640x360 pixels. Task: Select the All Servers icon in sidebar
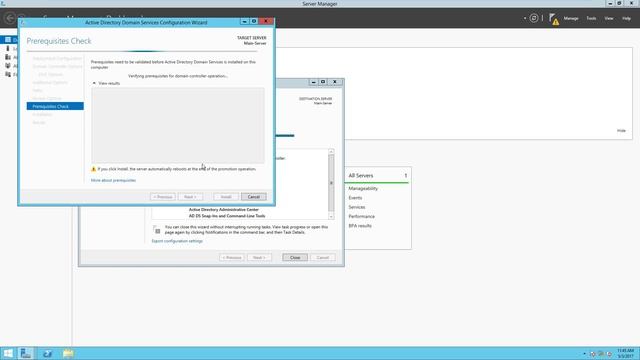8,57
